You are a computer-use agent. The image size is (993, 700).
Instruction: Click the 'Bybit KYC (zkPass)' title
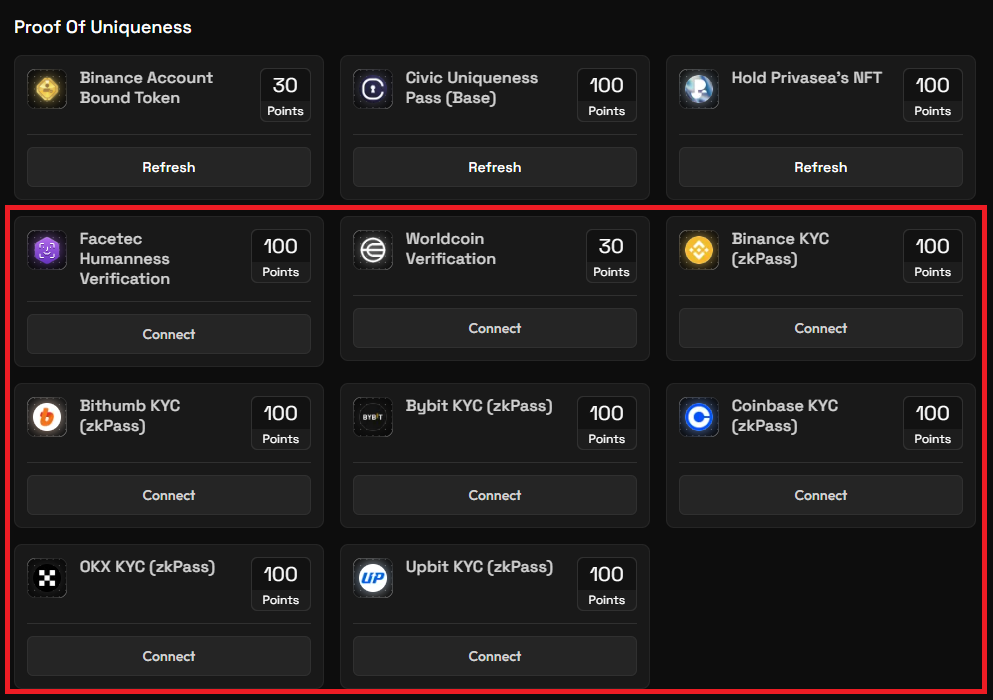(x=479, y=406)
